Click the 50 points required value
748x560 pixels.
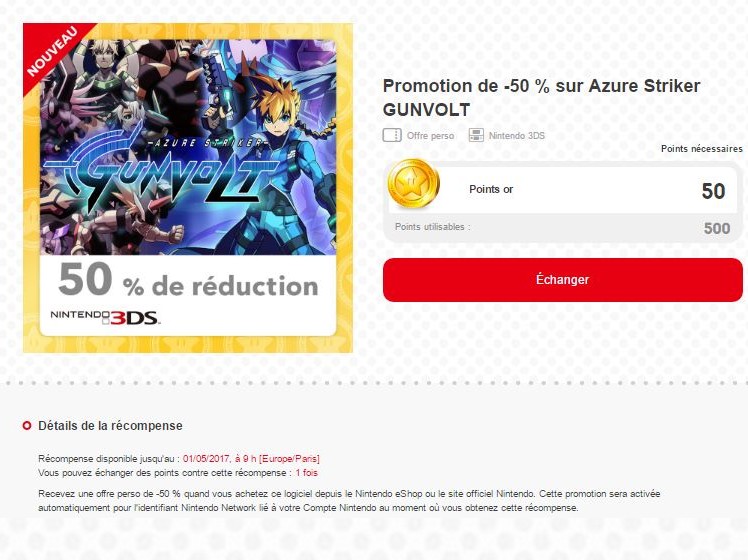point(714,191)
